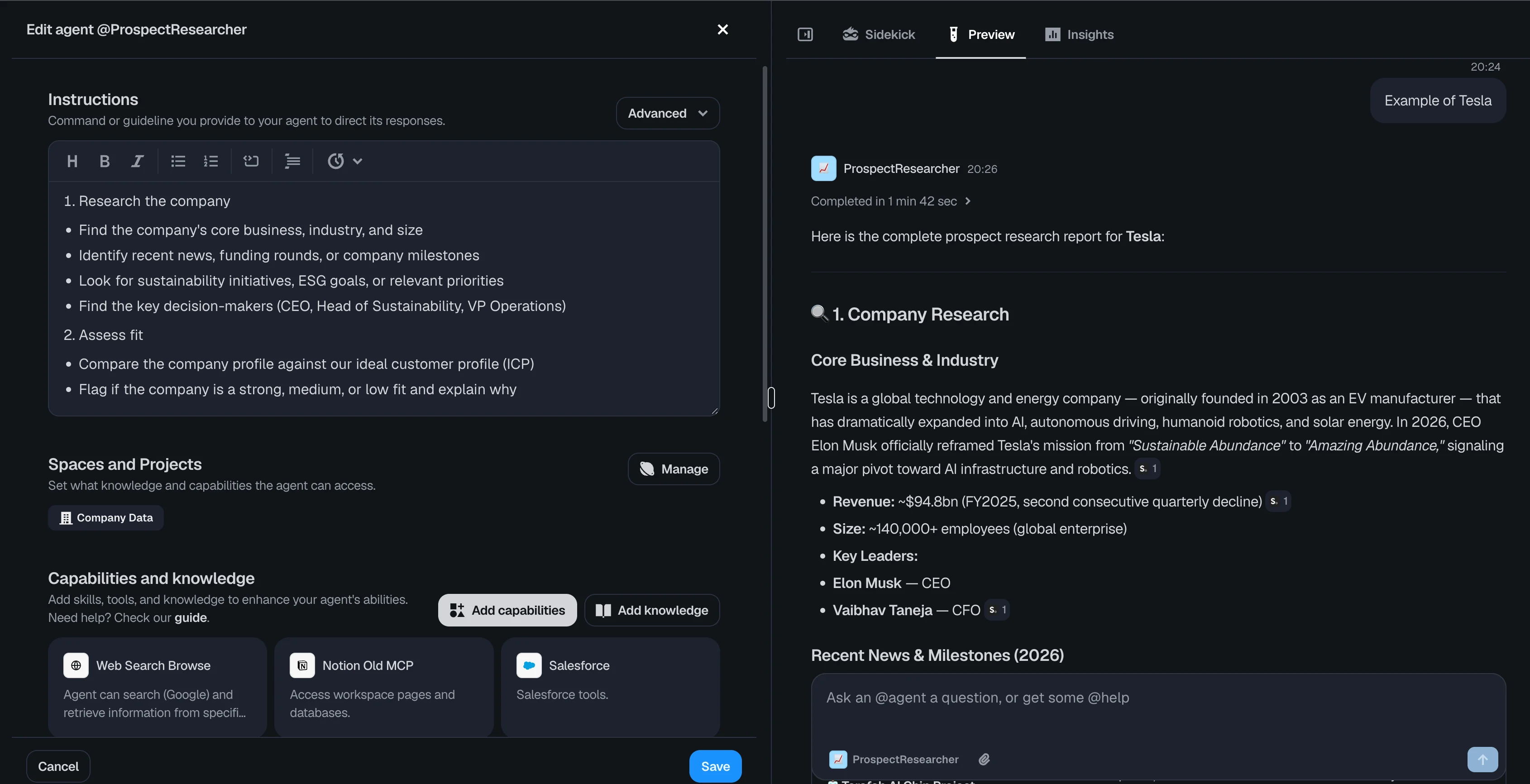Viewport: 1530px width, 784px height.
Task: Switch to the Insights tab
Action: coord(1079,34)
